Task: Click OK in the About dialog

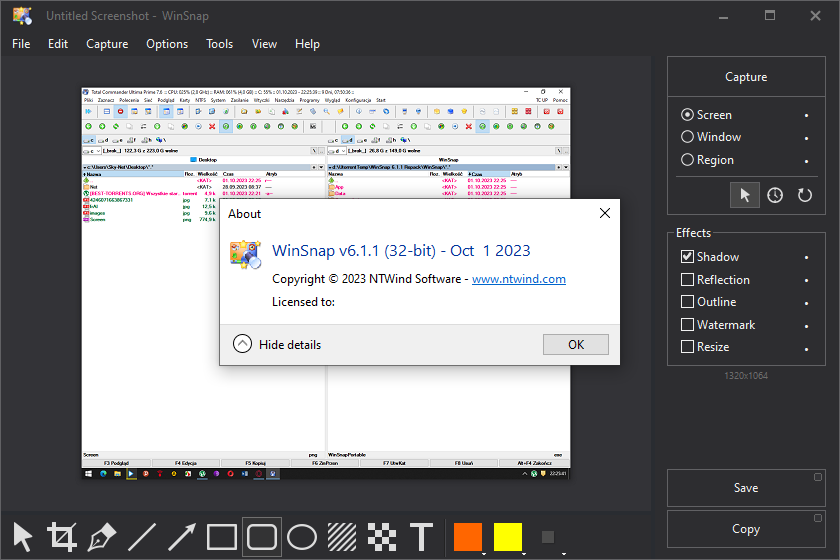Action: [x=576, y=345]
